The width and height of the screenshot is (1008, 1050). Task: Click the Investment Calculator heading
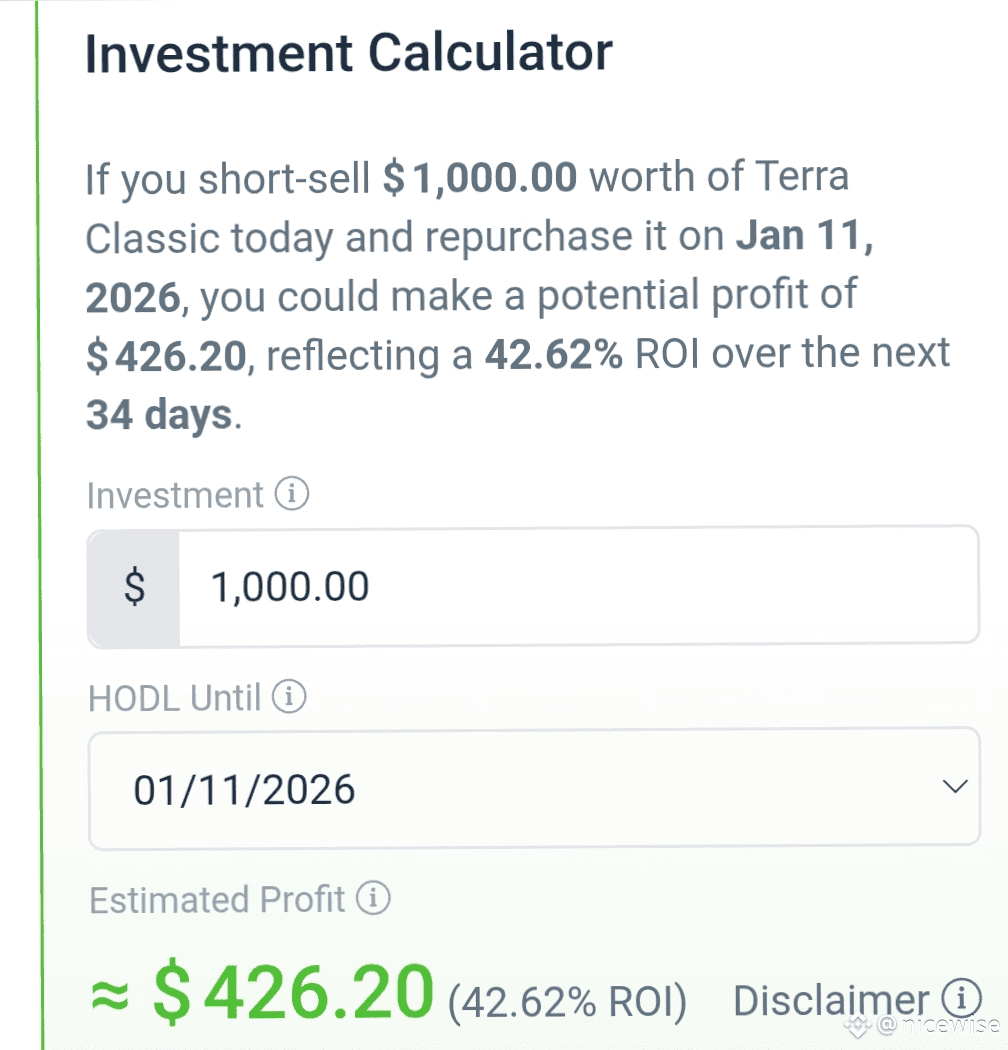(x=349, y=53)
